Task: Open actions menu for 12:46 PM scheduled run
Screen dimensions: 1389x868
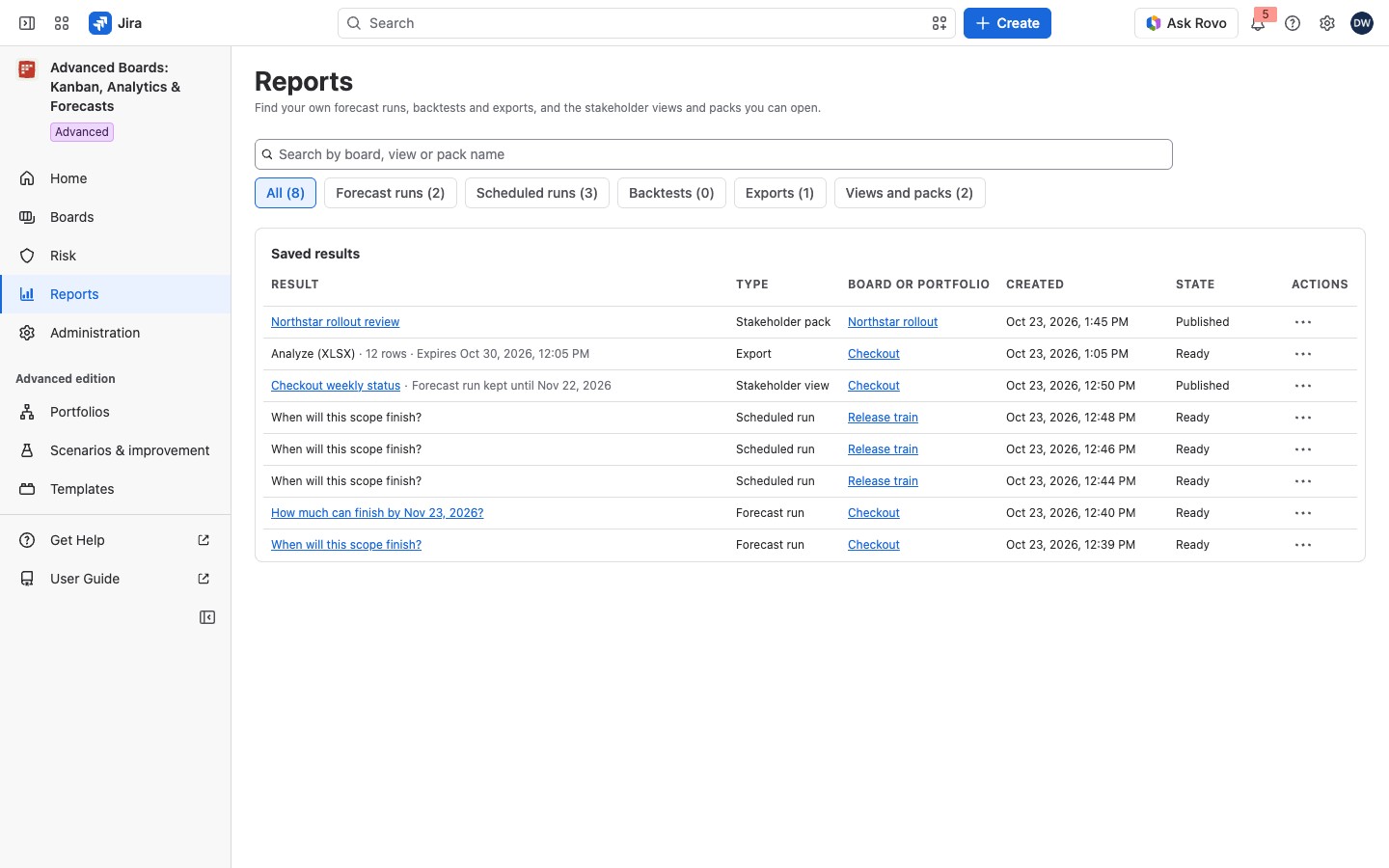Action: click(x=1303, y=449)
